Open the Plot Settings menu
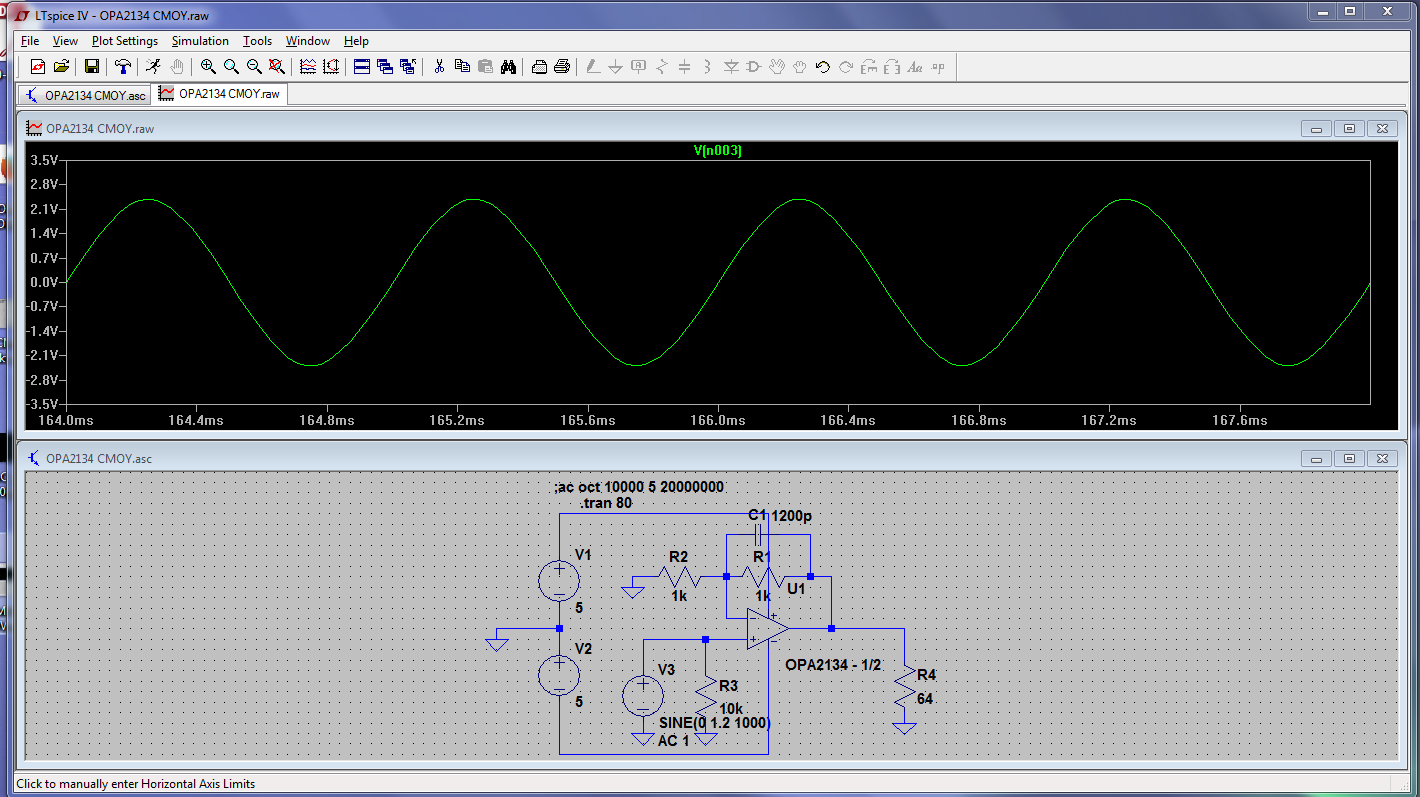1420x797 pixels. (125, 41)
